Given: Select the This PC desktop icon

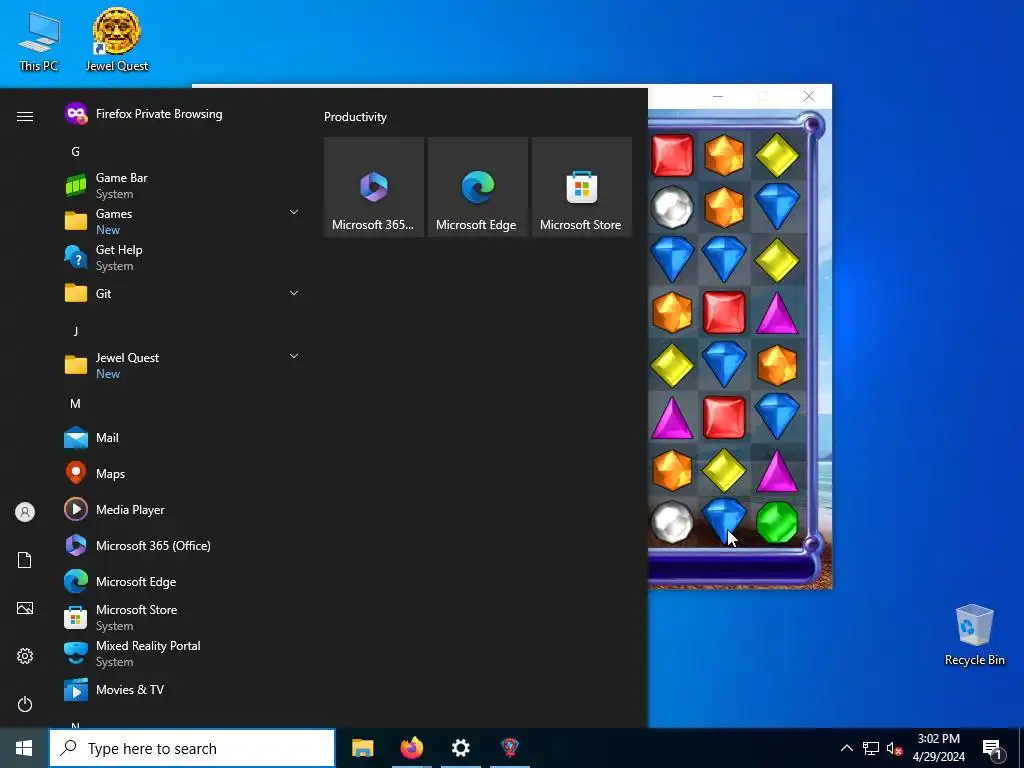Looking at the screenshot, I should click(x=39, y=42).
